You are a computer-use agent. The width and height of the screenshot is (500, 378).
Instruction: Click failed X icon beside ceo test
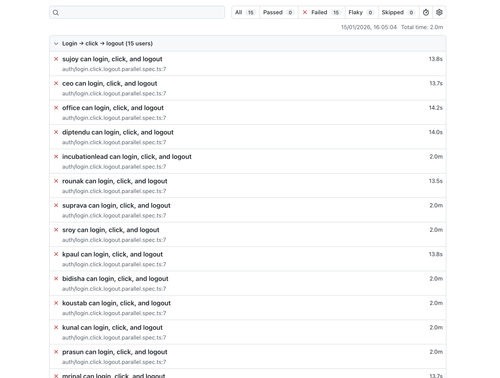56,83
